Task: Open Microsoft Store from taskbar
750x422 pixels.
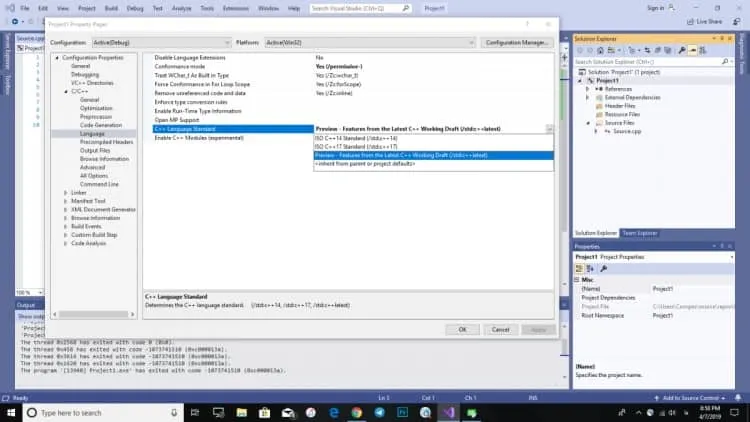Action: click(x=265, y=412)
